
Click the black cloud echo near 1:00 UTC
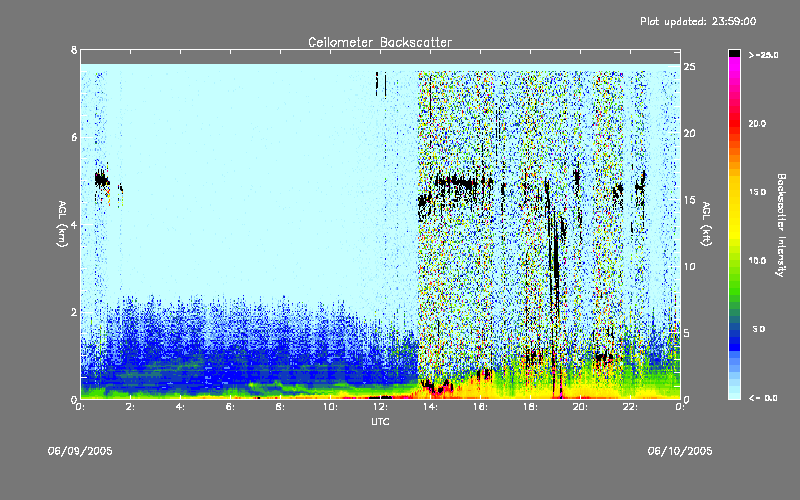click(102, 180)
